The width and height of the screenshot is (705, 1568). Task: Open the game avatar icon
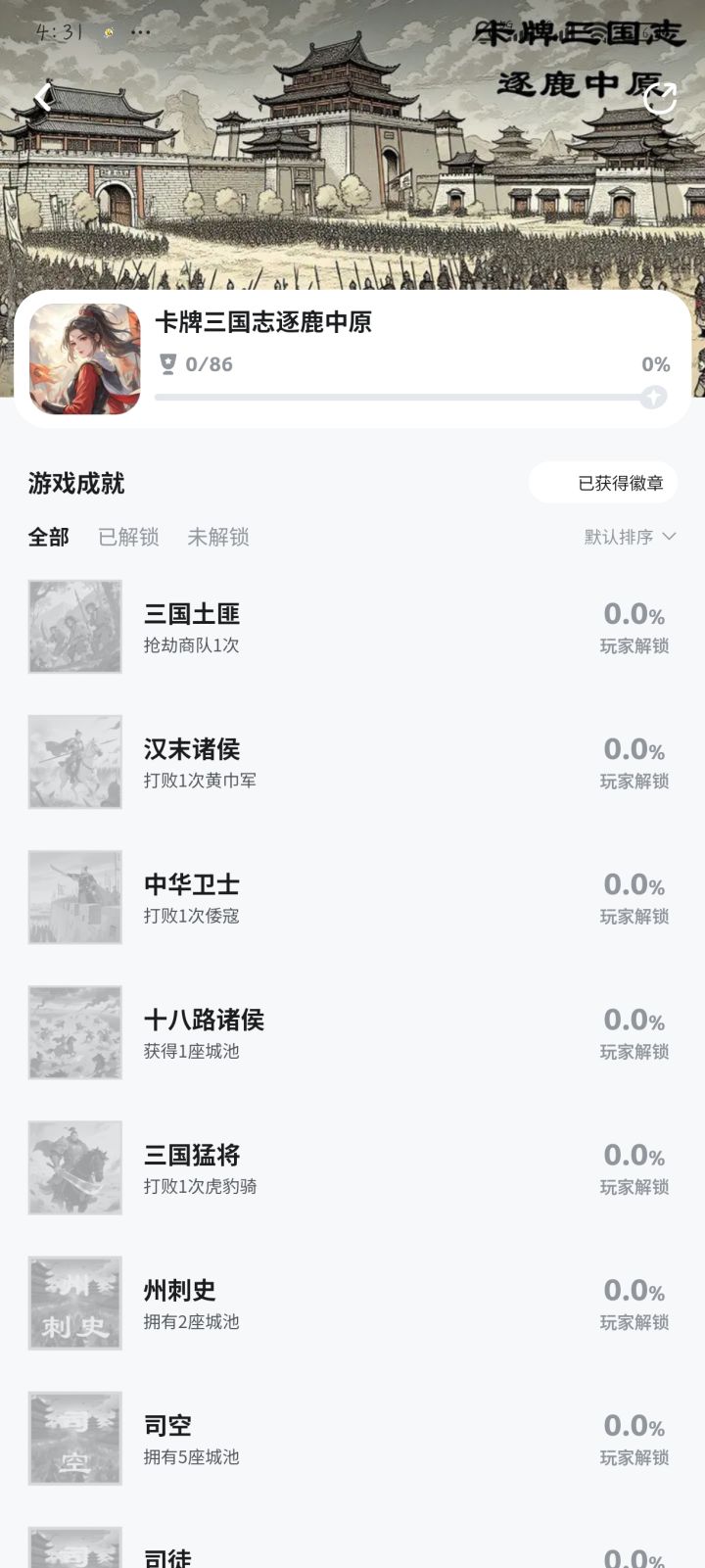(x=85, y=358)
